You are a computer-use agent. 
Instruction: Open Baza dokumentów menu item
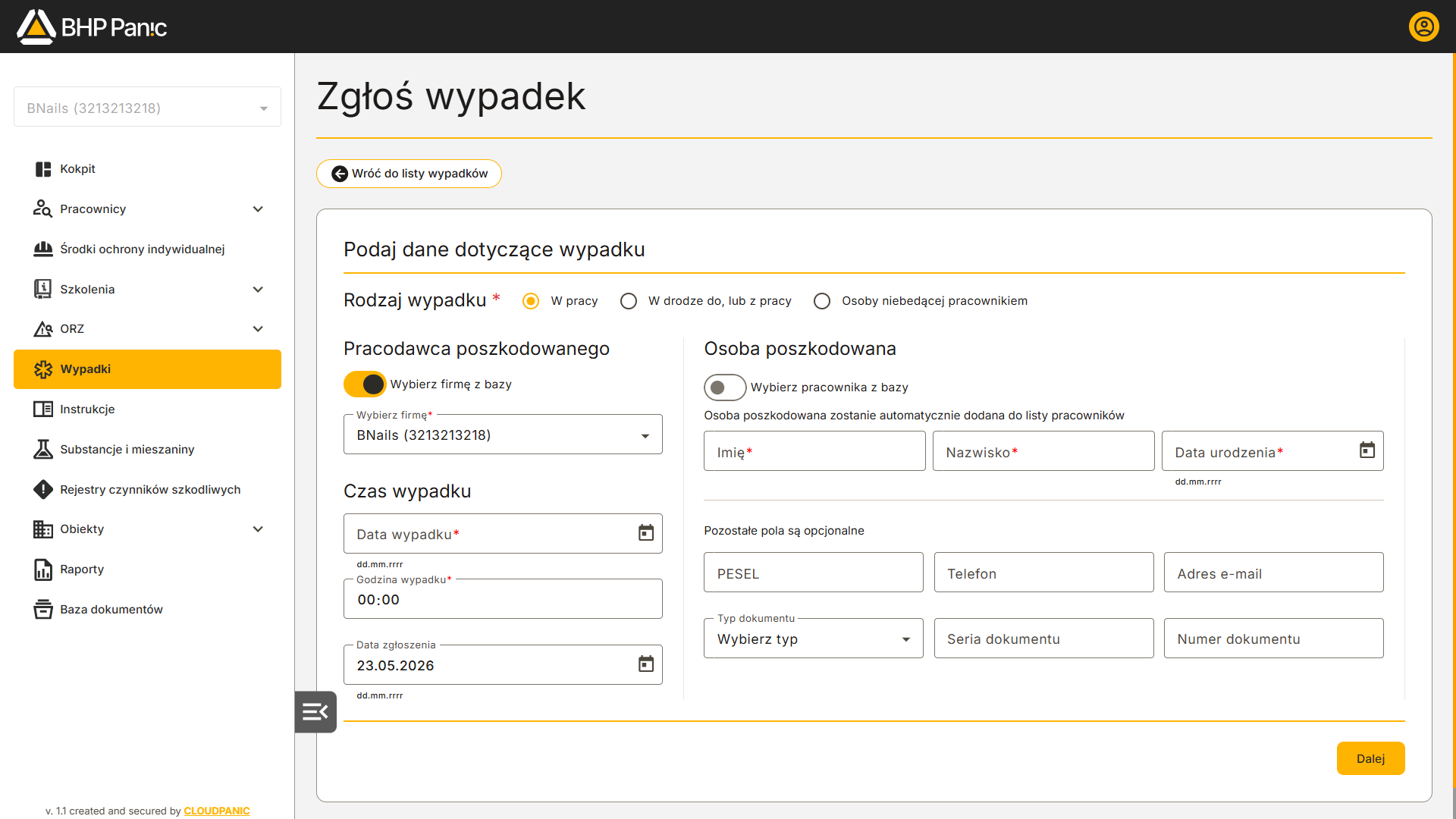(x=147, y=610)
